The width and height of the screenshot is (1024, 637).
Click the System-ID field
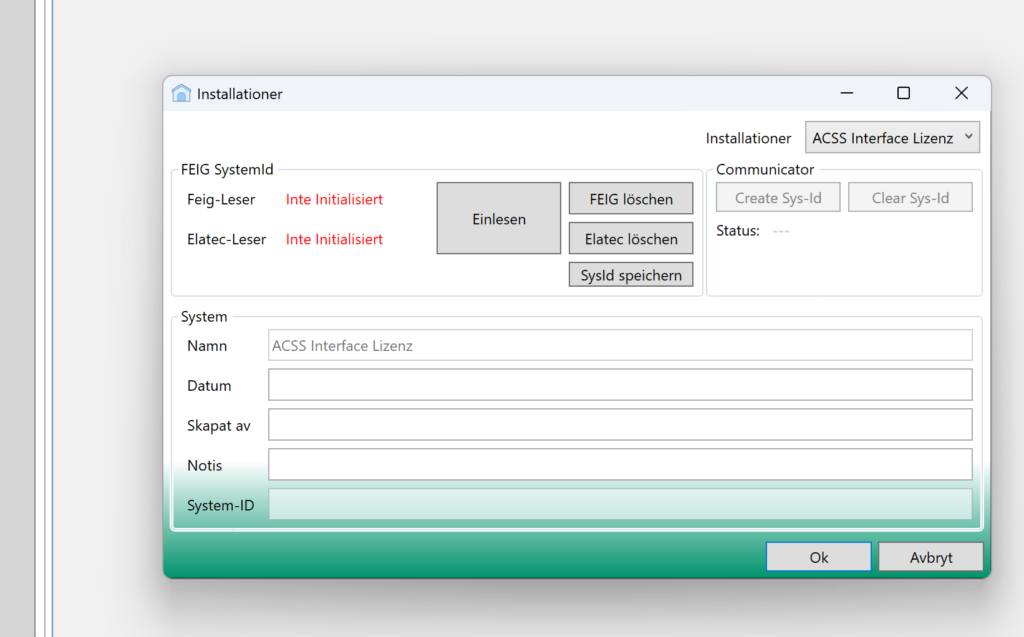click(620, 505)
